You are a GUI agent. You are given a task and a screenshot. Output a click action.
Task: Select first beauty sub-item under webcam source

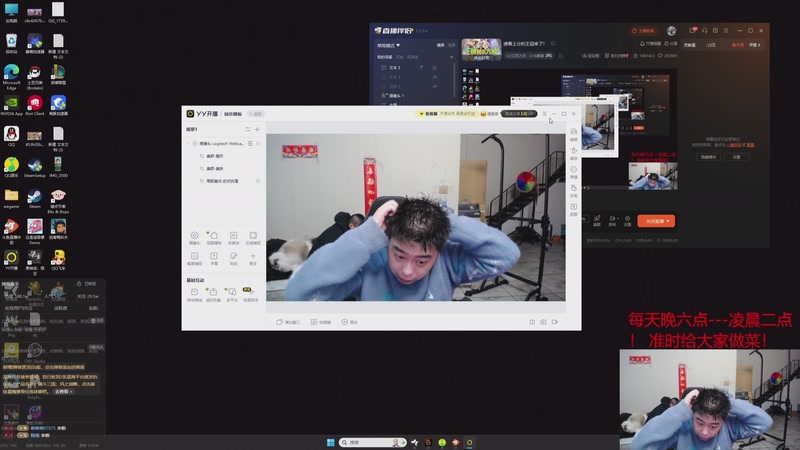[x=215, y=156]
